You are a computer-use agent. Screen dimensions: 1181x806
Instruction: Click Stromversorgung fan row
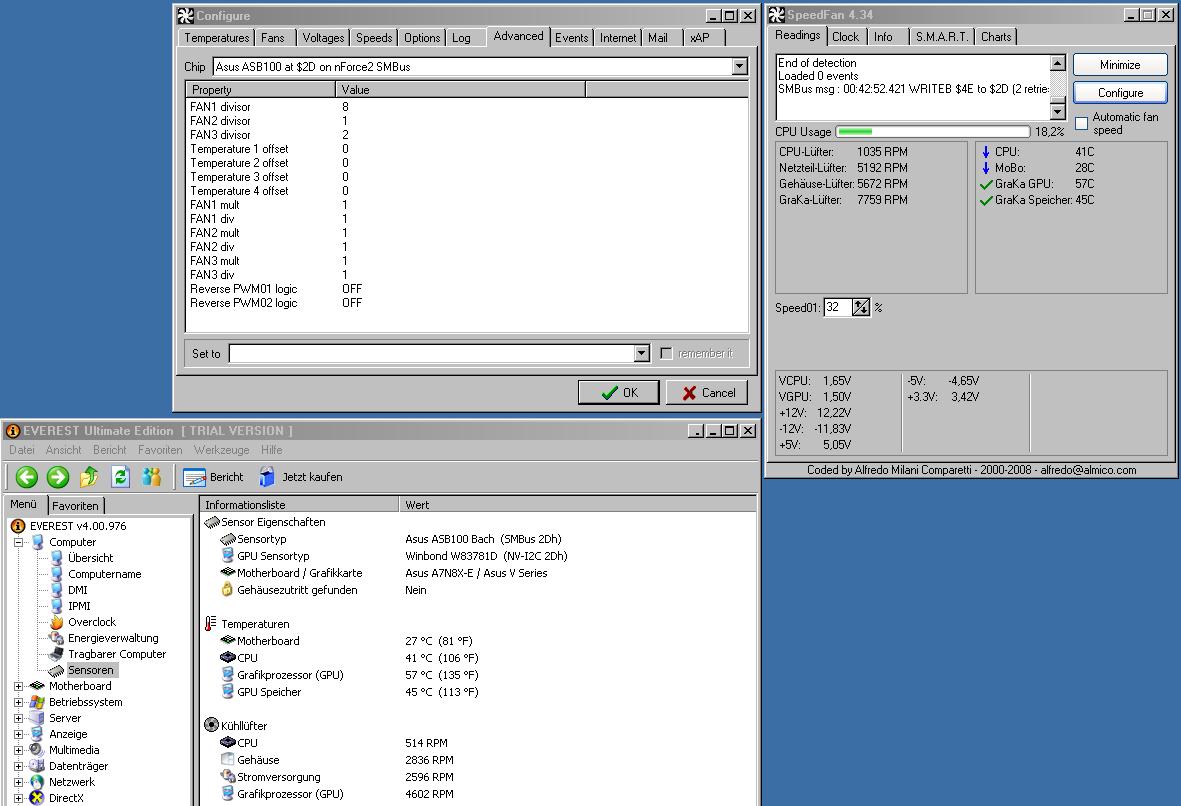click(x=479, y=777)
